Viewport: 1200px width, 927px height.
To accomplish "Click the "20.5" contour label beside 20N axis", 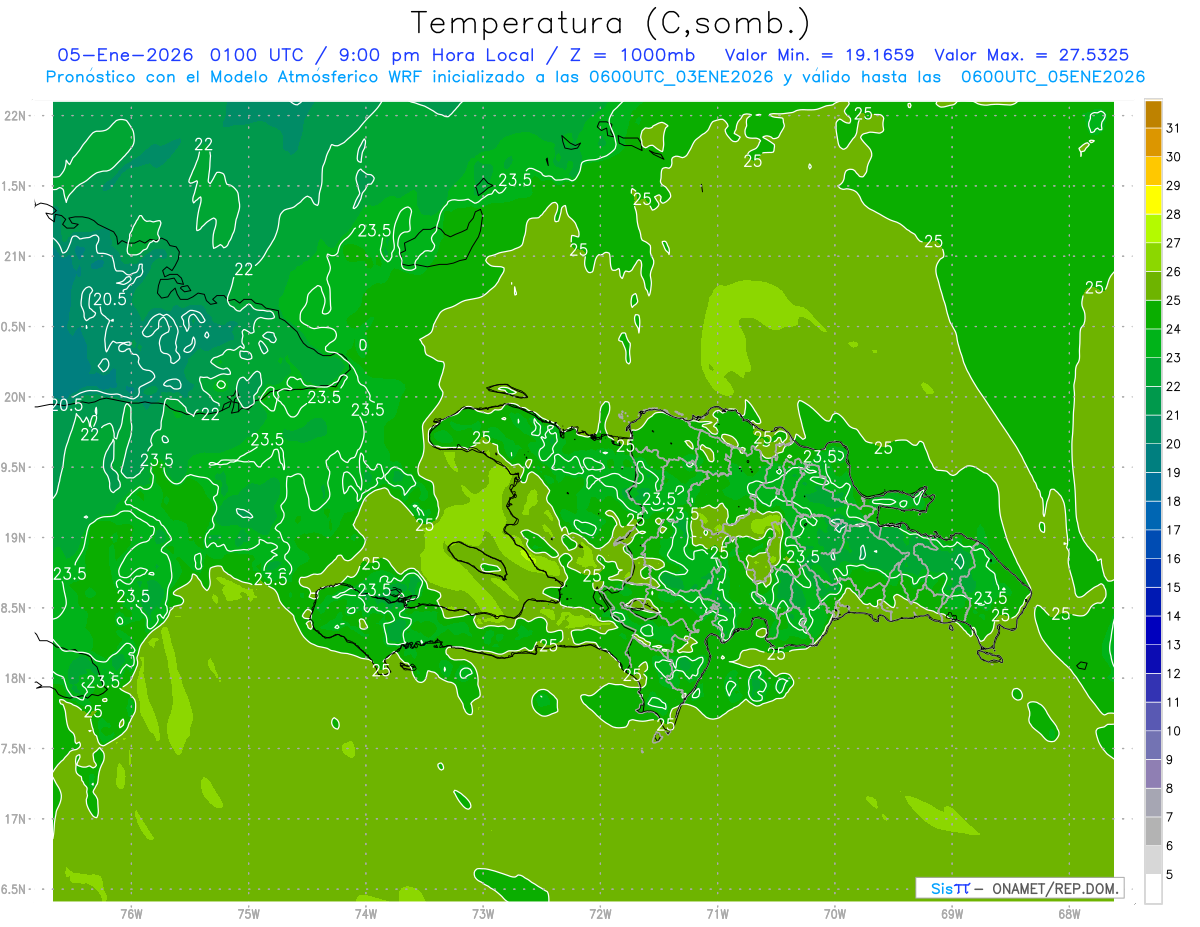I will (67, 405).
